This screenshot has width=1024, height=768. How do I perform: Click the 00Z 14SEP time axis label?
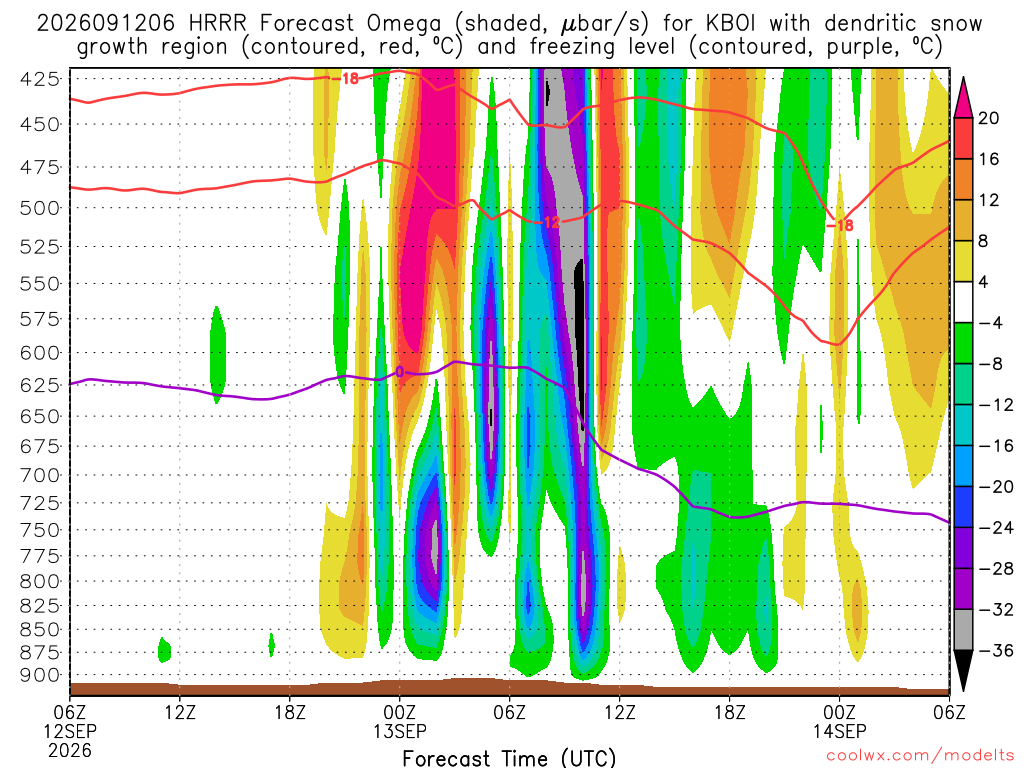[x=839, y=721]
